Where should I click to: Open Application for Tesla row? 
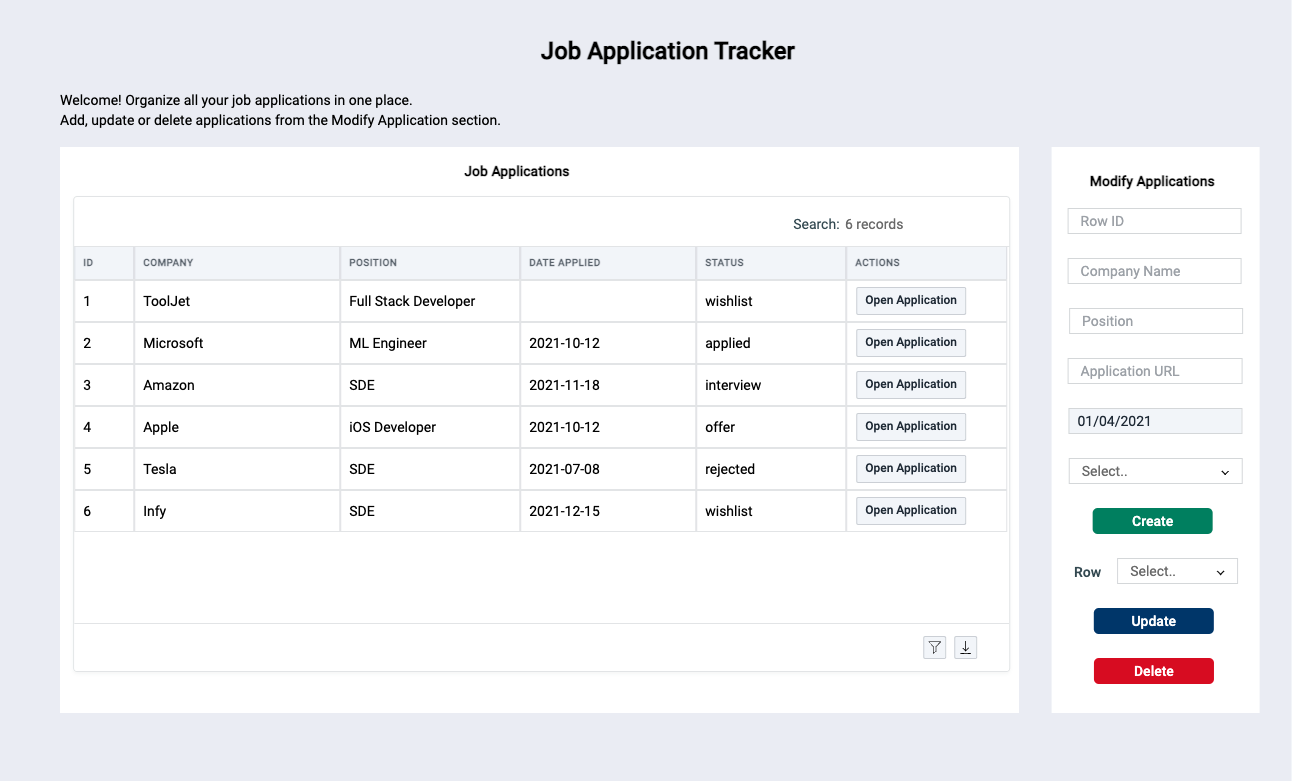point(911,468)
